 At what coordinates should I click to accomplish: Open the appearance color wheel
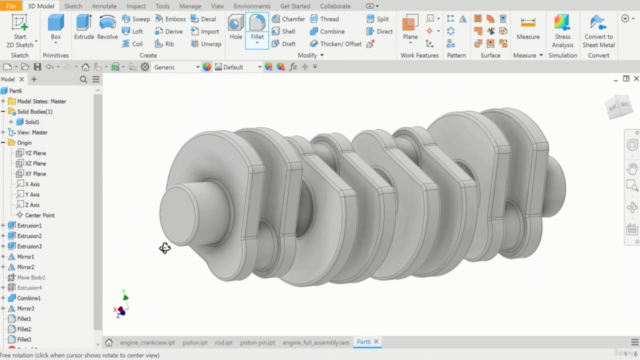[x=207, y=67]
